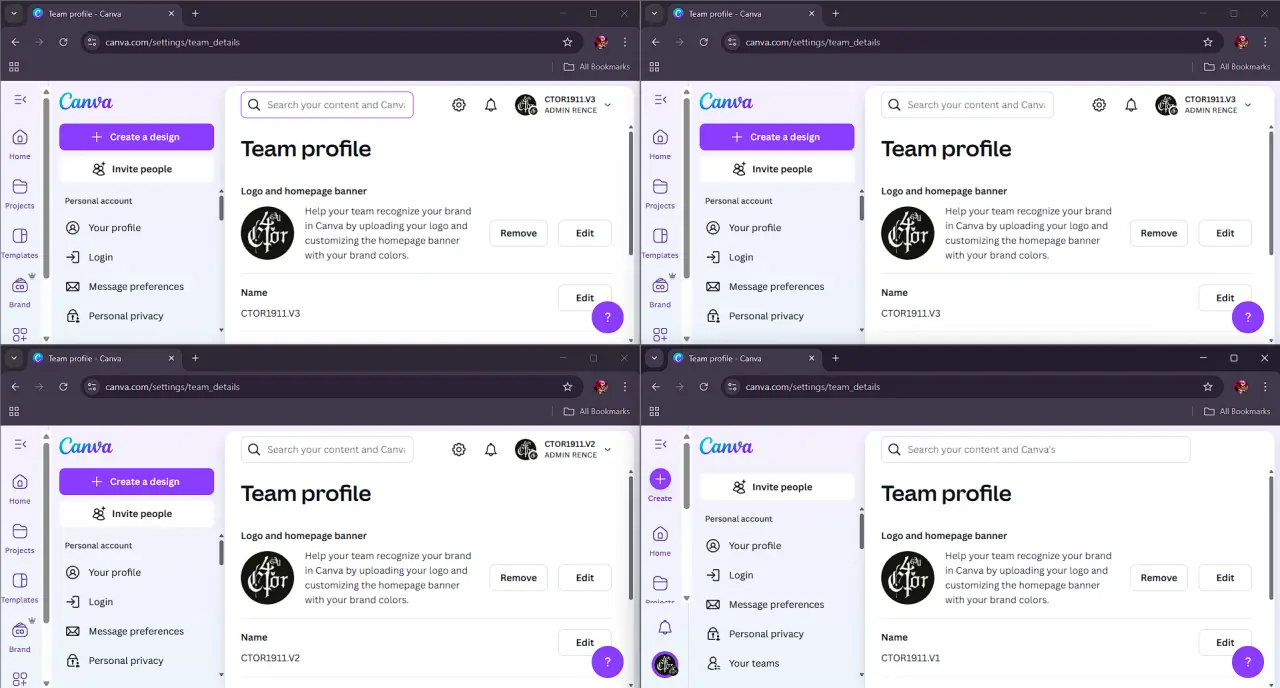Click Create a design in top-left window
Image resolution: width=1280 pixels, height=688 pixels.
coord(136,137)
